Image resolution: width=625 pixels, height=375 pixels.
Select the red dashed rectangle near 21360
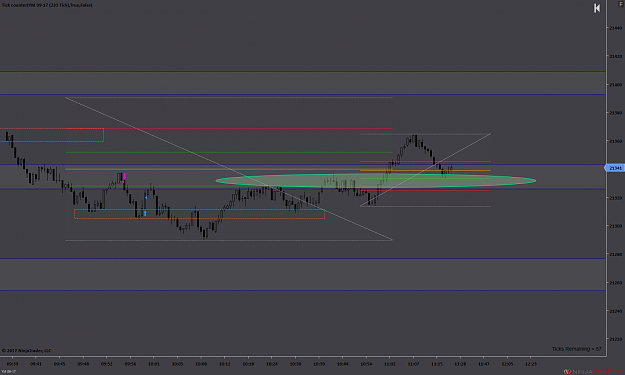pos(52,135)
